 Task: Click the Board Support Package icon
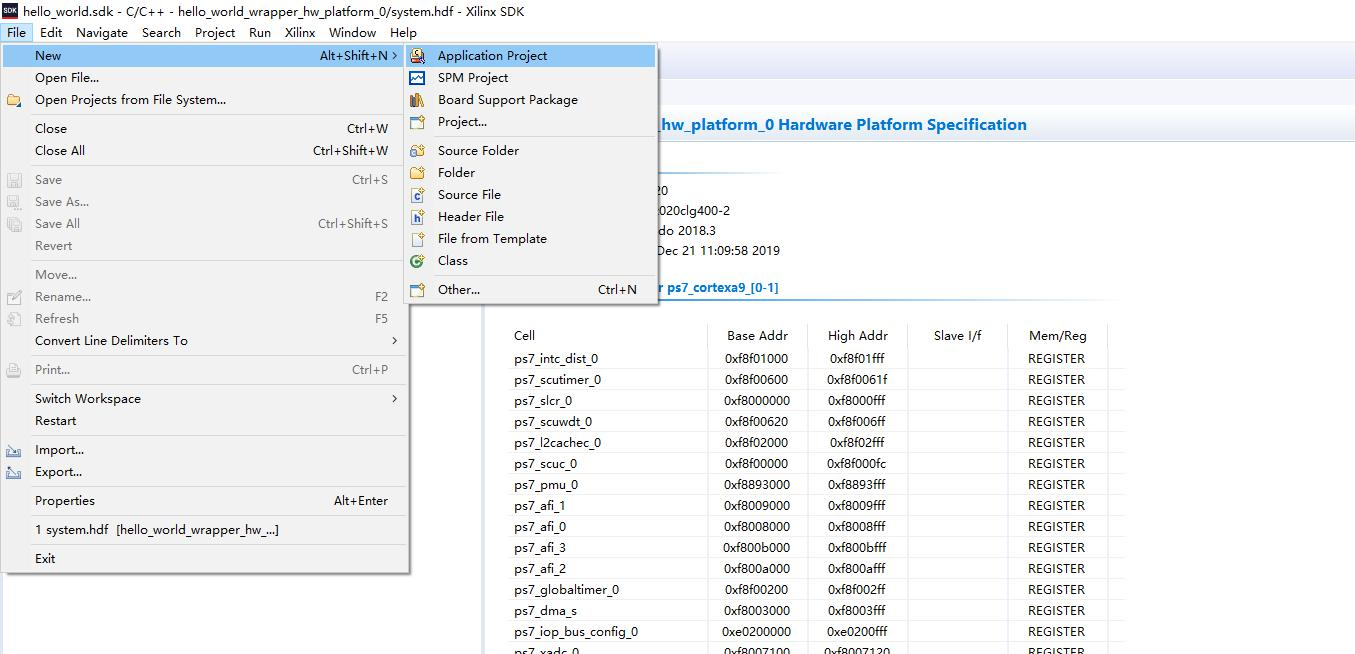pos(417,100)
